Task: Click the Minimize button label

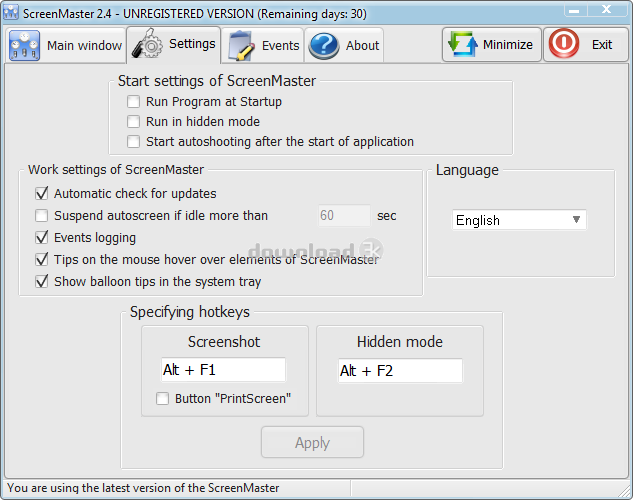Action: click(508, 44)
